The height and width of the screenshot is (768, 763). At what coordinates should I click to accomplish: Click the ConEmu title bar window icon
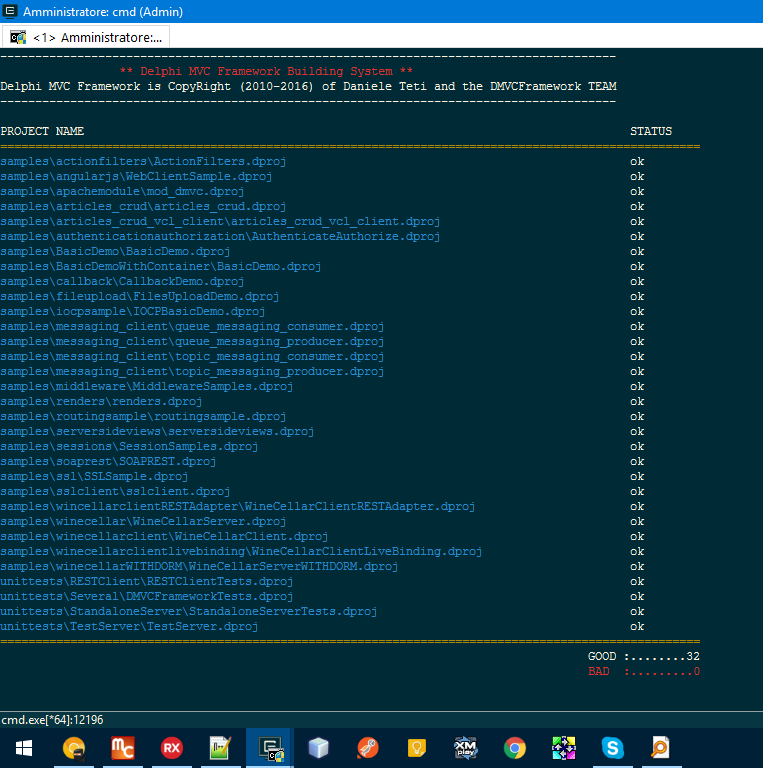[x=10, y=11]
